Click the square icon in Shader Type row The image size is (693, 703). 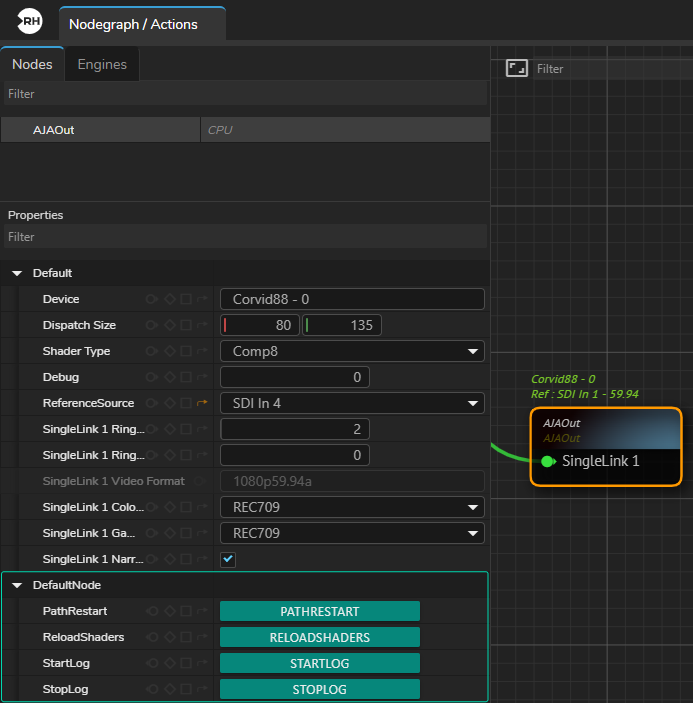[186, 351]
